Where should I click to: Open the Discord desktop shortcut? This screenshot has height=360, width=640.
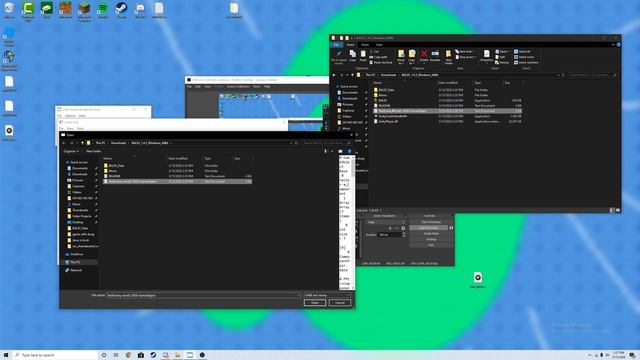140,9
